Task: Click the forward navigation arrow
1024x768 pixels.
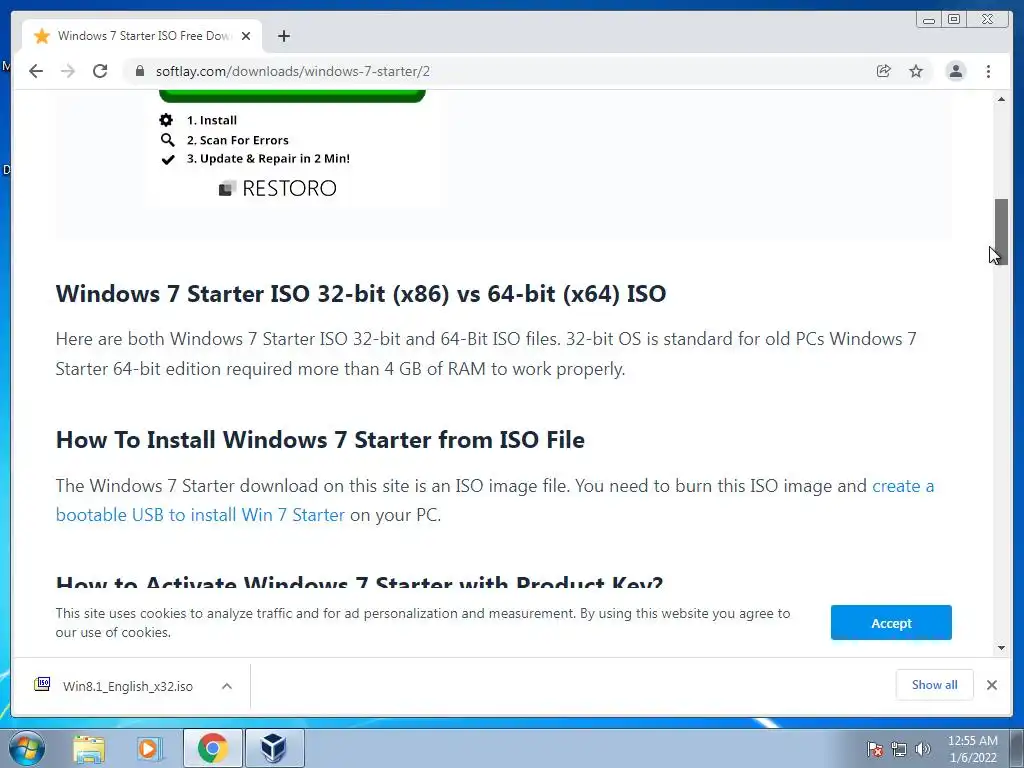Action: (68, 71)
